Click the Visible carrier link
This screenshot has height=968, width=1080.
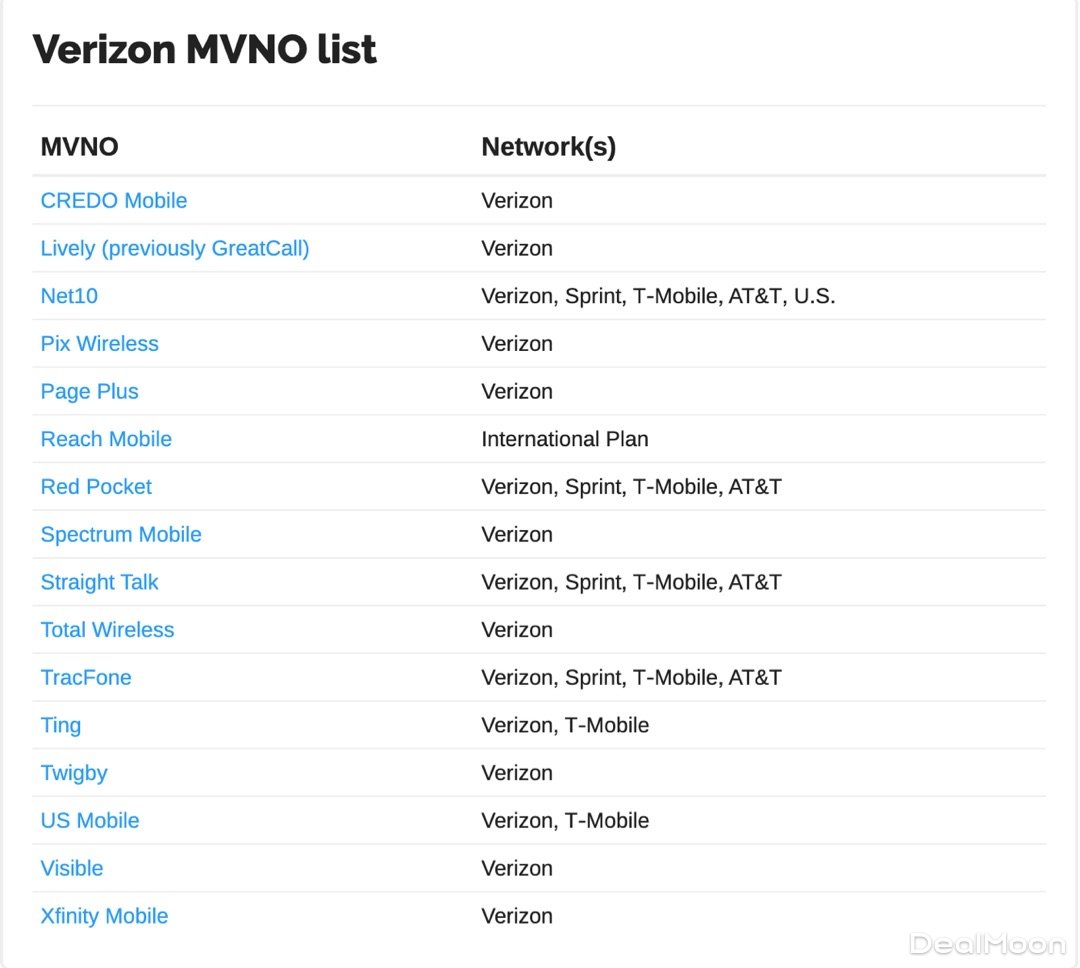point(72,869)
